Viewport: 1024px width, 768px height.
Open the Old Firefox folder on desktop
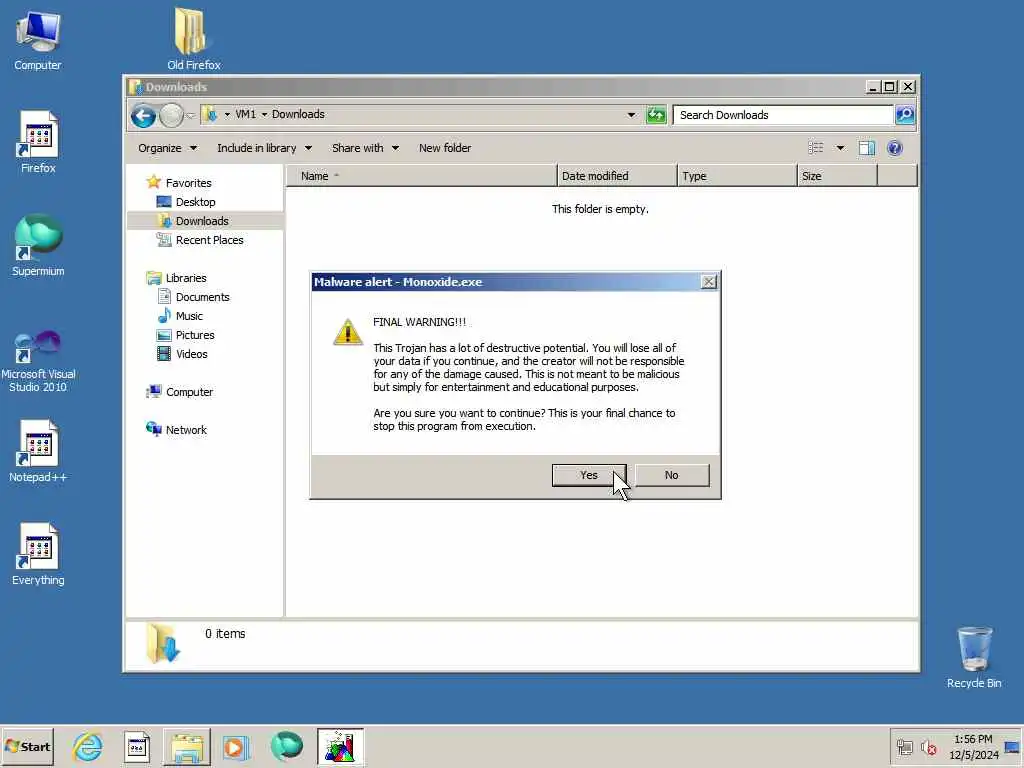tap(193, 39)
